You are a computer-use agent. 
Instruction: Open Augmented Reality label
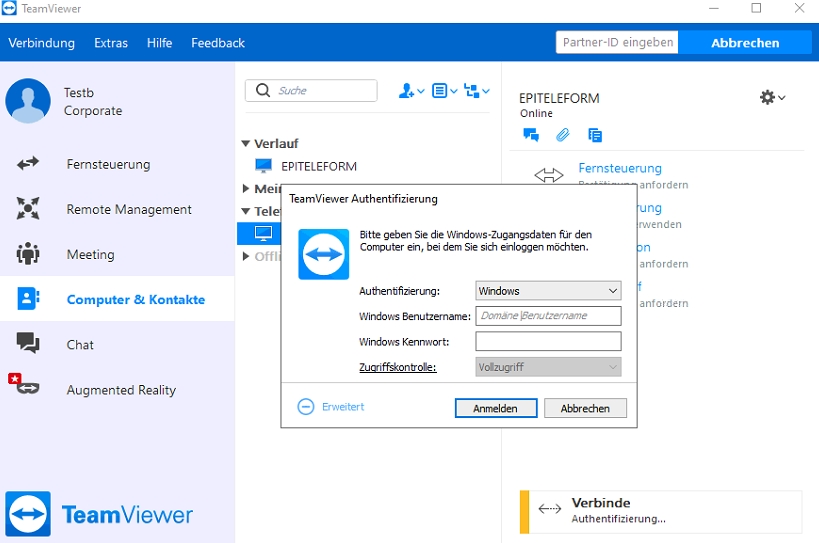(x=121, y=390)
